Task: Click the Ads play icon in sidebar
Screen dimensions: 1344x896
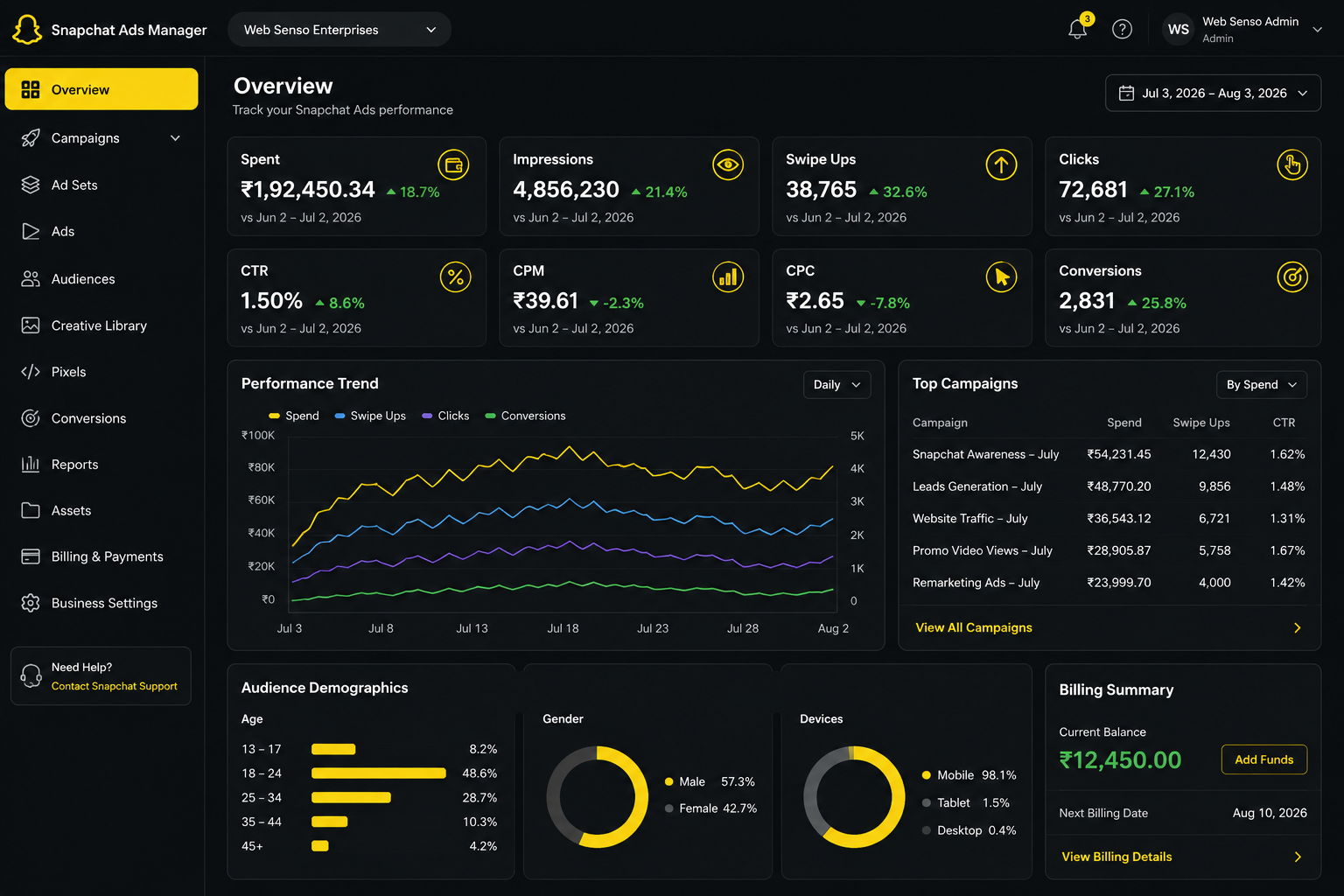Action: click(x=31, y=231)
